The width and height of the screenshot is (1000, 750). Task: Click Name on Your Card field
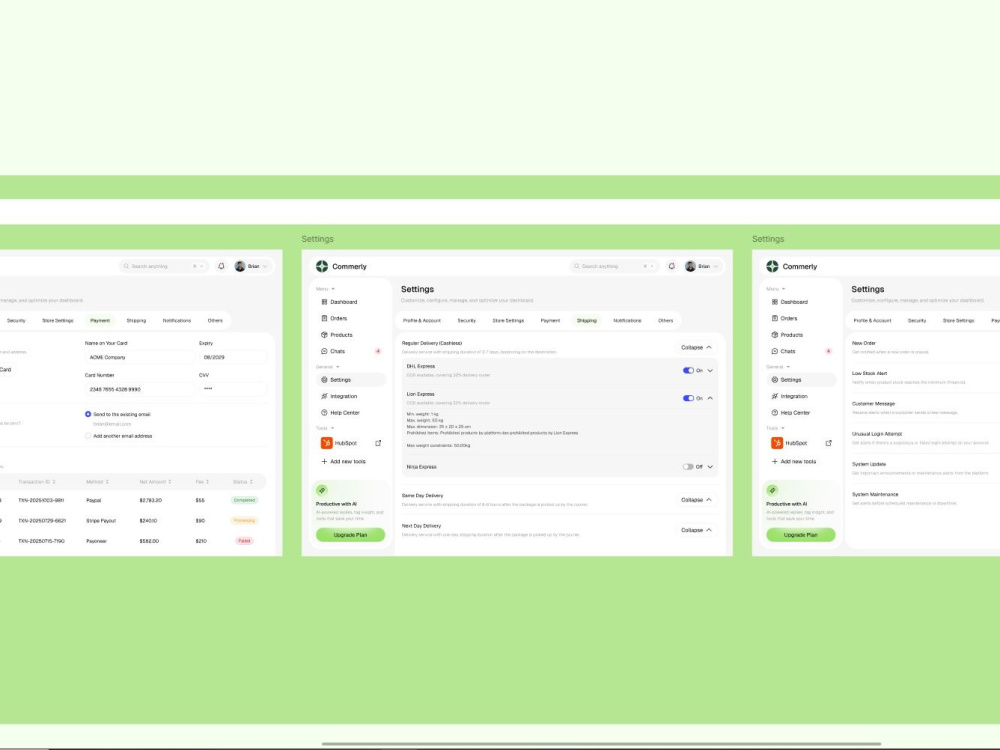[x=139, y=357]
